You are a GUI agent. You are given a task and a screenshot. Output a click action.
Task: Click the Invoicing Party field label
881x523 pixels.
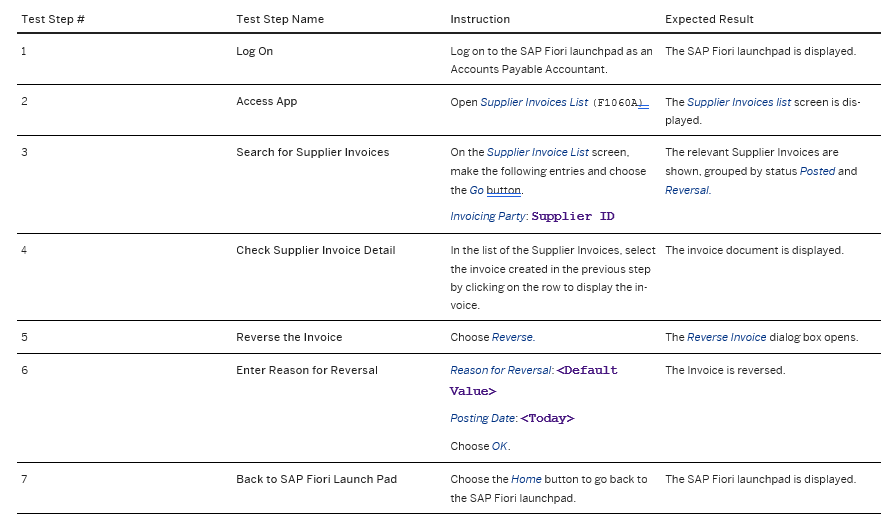[x=488, y=216]
